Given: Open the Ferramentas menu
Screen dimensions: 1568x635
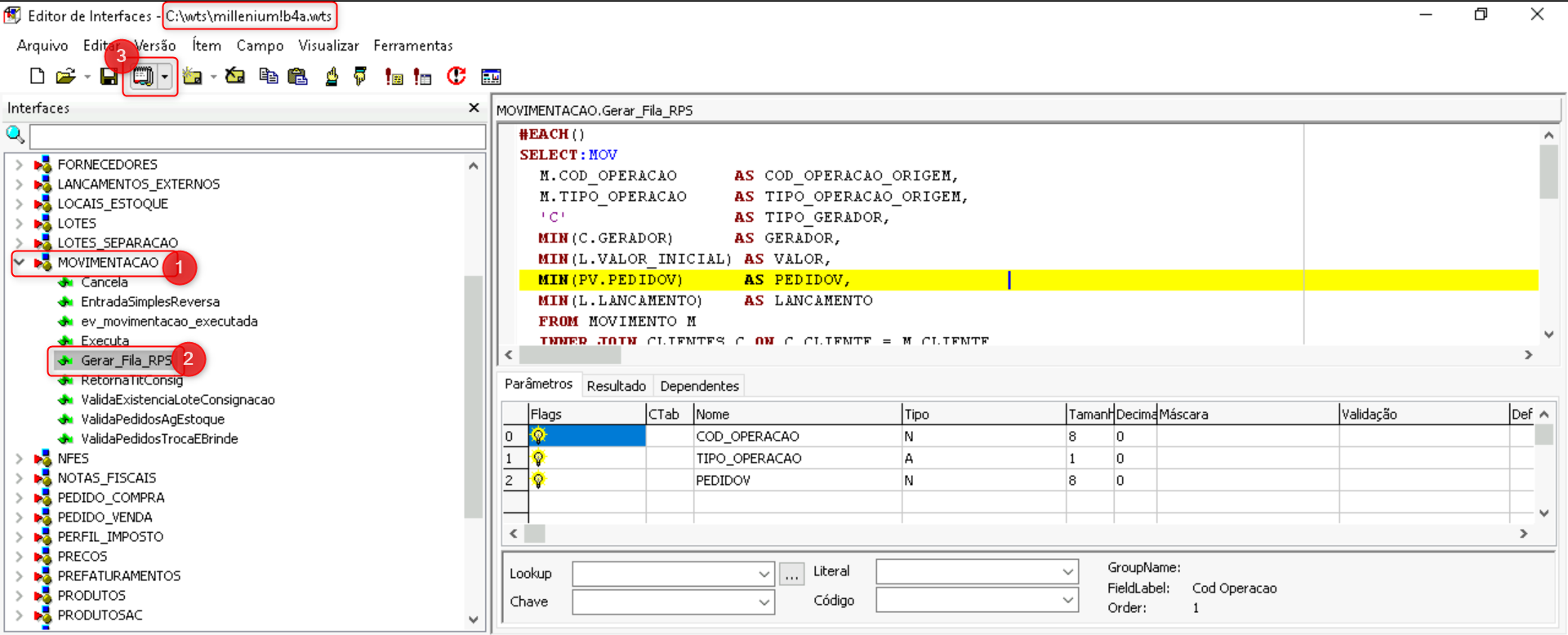Looking at the screenshot, I should pos(412,46).
